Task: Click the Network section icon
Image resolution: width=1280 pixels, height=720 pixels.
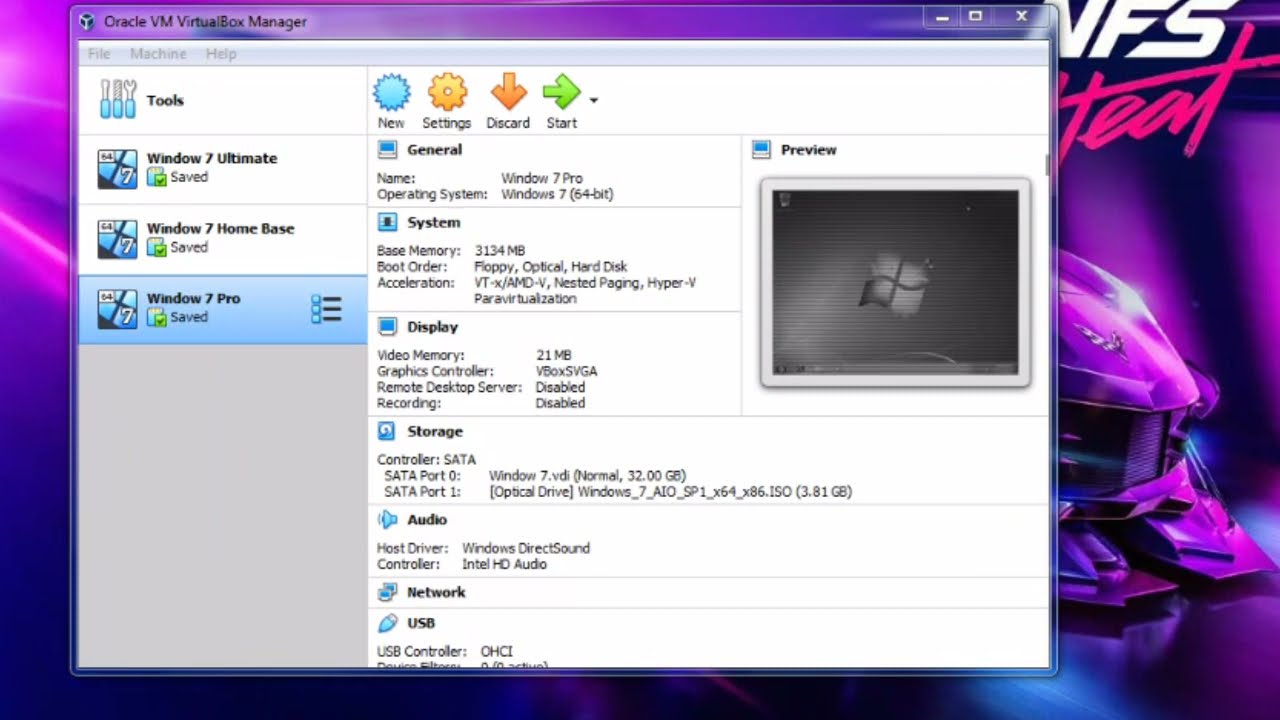Action: click(x=387, y=593)
